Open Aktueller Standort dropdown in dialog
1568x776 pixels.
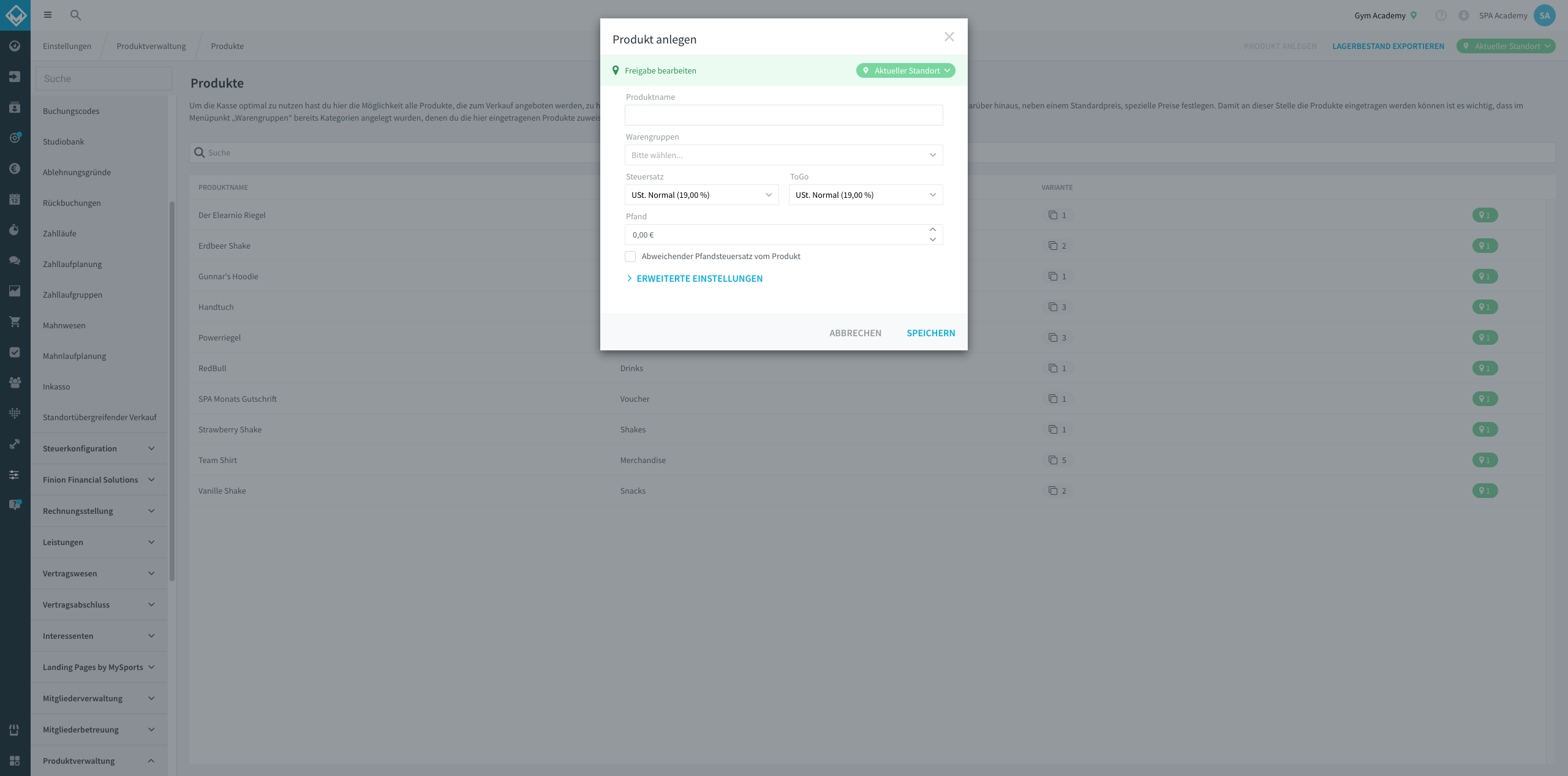[905, 70]
